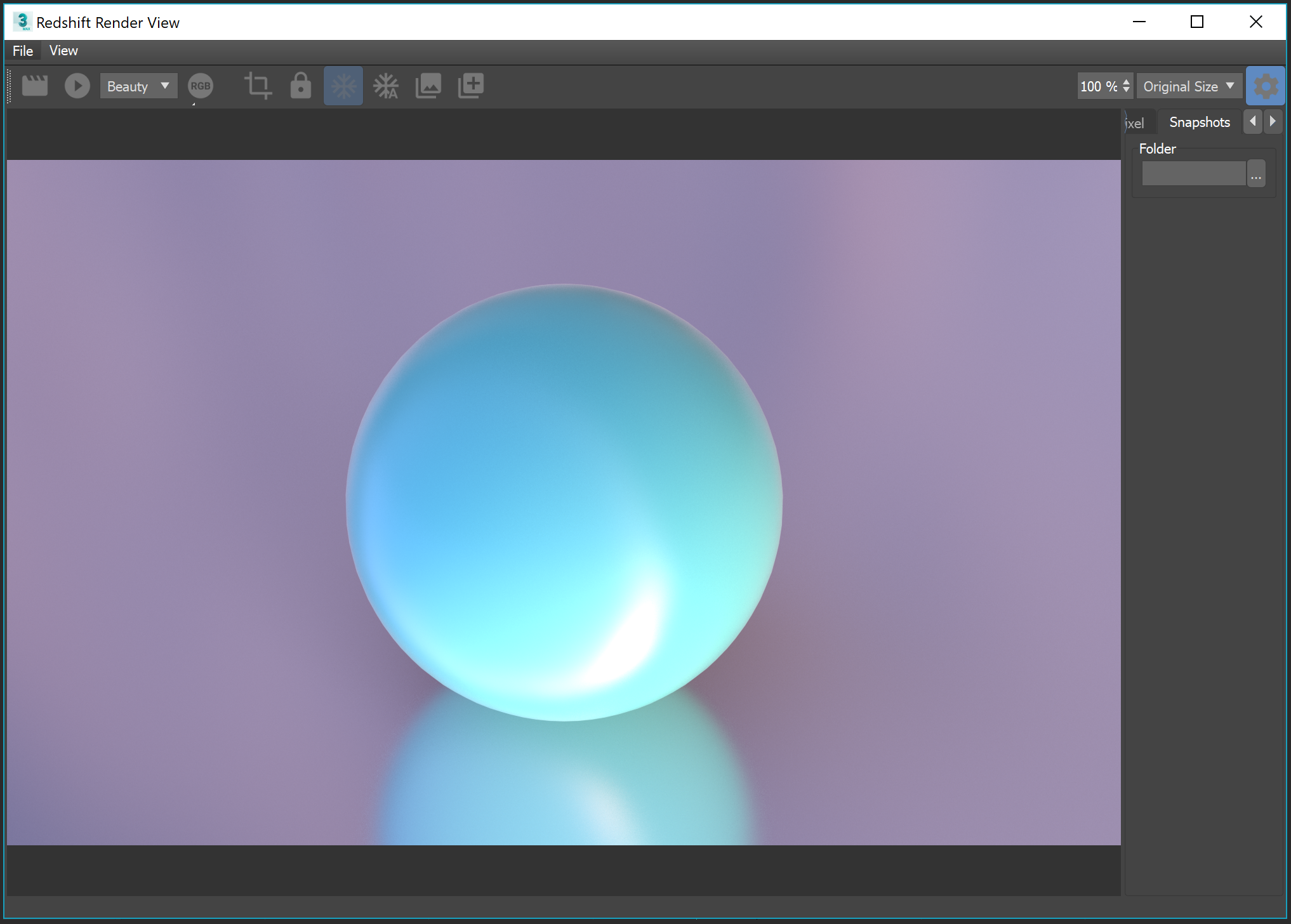Start IPR with the play button
Image resolution: width=1291 pixels, height=924 pixels.
click(x=77, y=86)
